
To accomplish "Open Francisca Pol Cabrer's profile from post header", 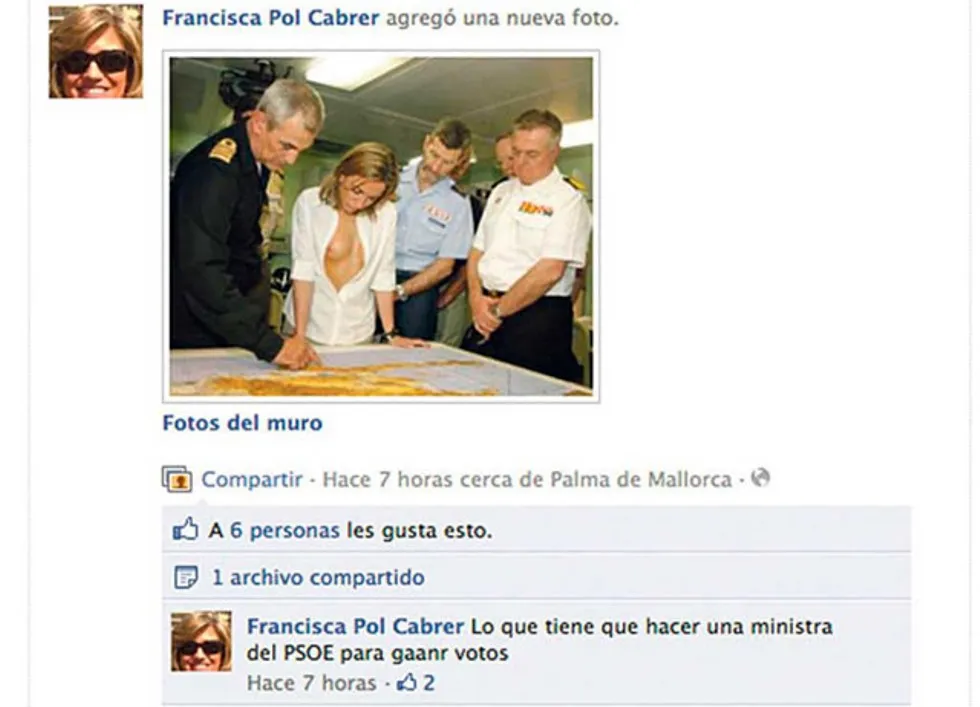I will [x=271, y=18].
